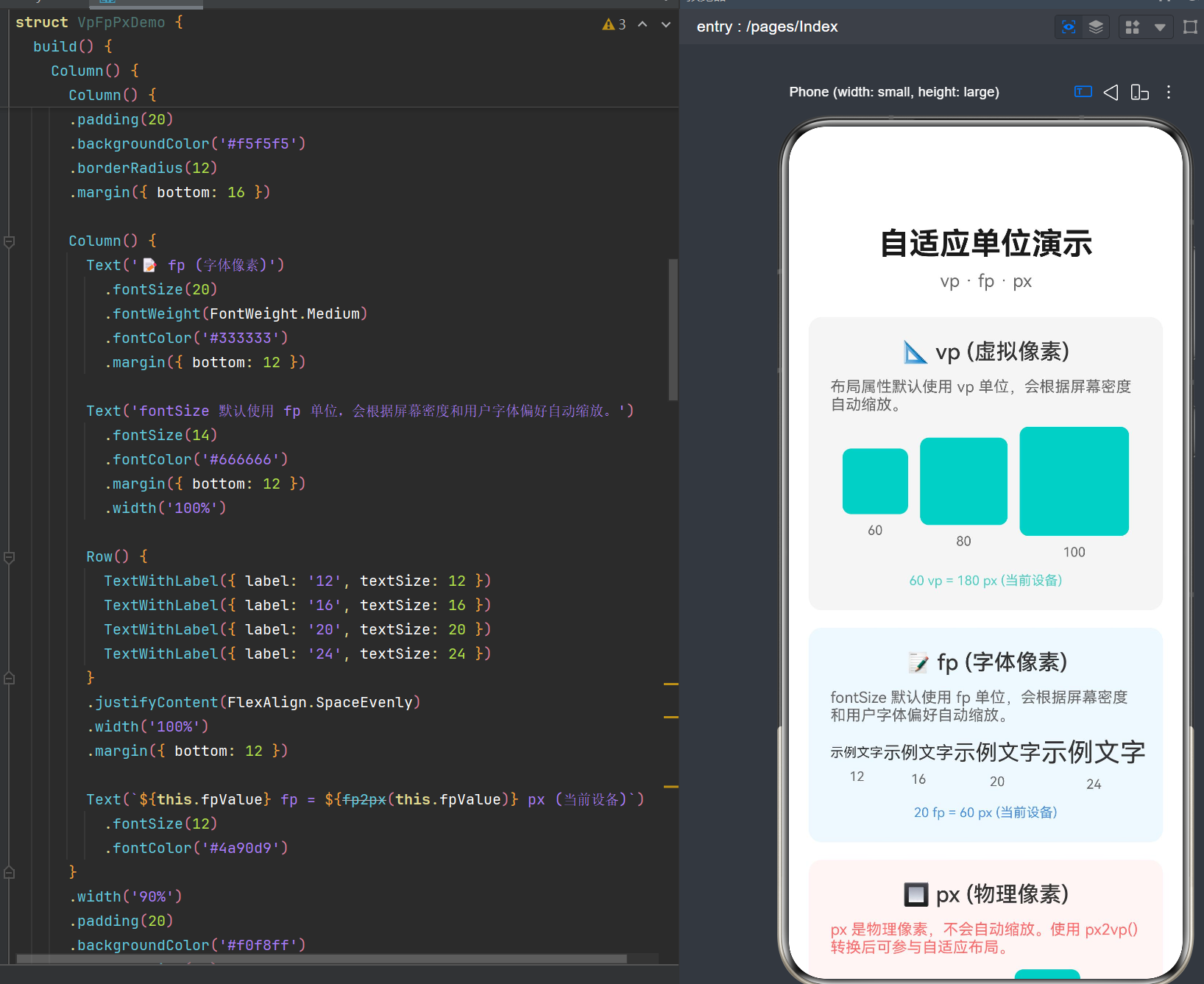The image size is (1204, 984).
Task: Click the third warning stripe mark in the editor's right margin
Action: [671, 787]
